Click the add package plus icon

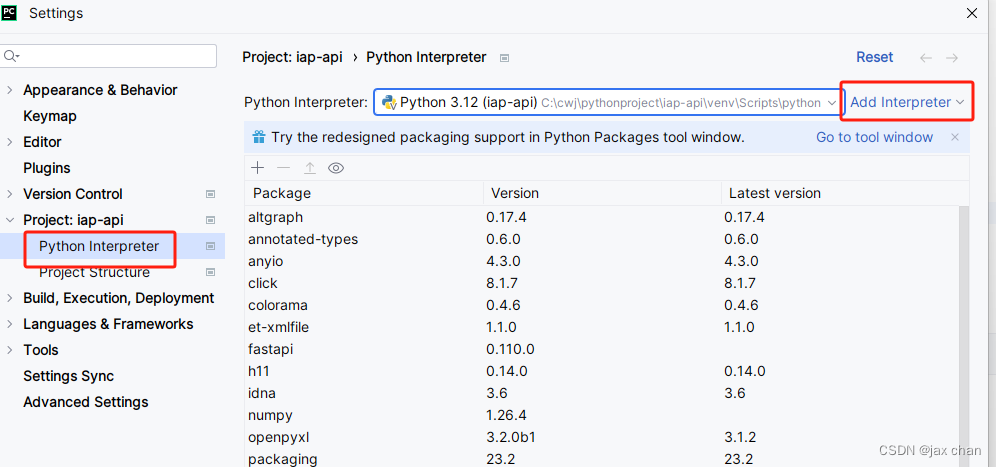pyautogui.click(x=258, y=168)
